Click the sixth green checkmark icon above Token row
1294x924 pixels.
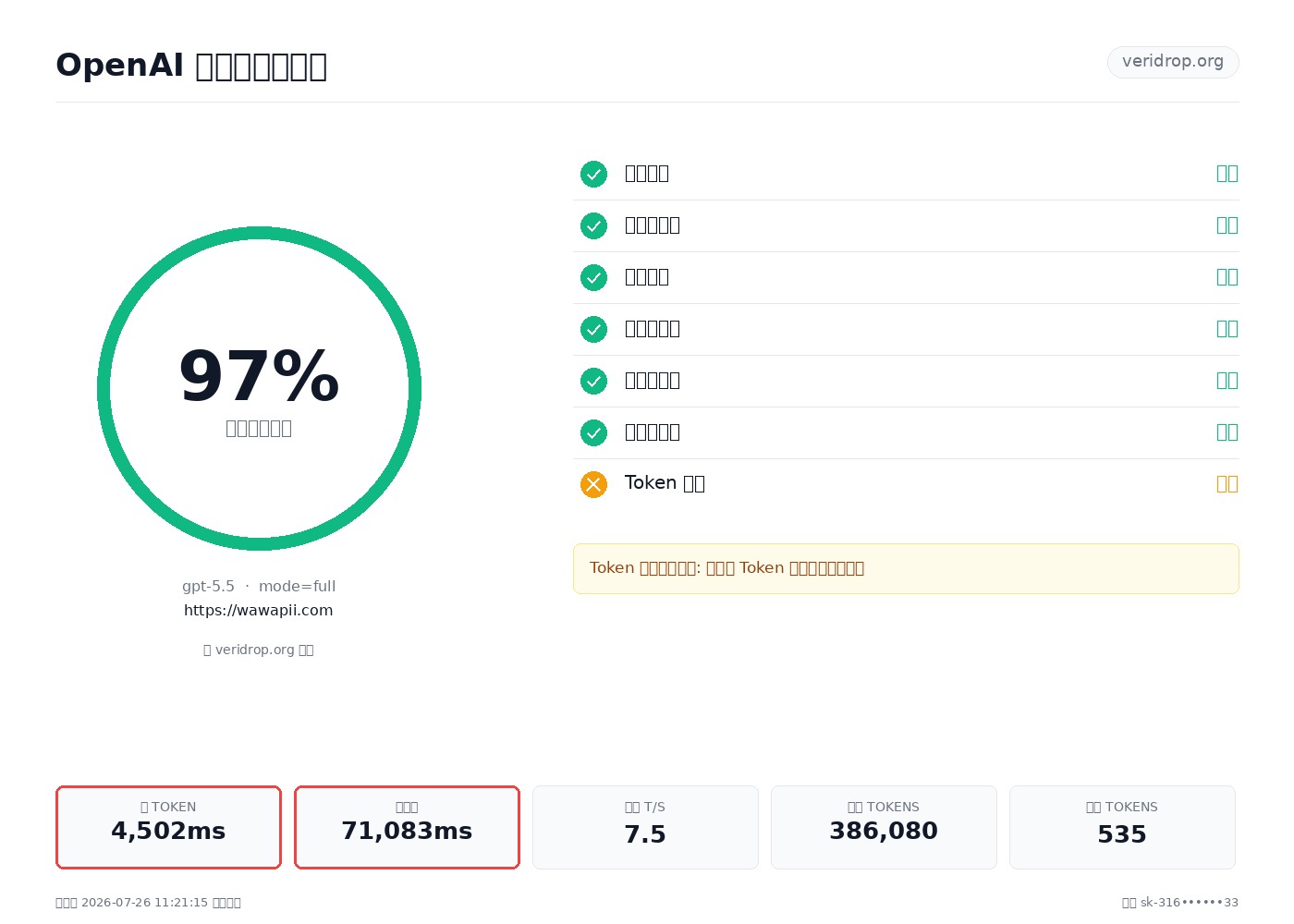point(593,432)
